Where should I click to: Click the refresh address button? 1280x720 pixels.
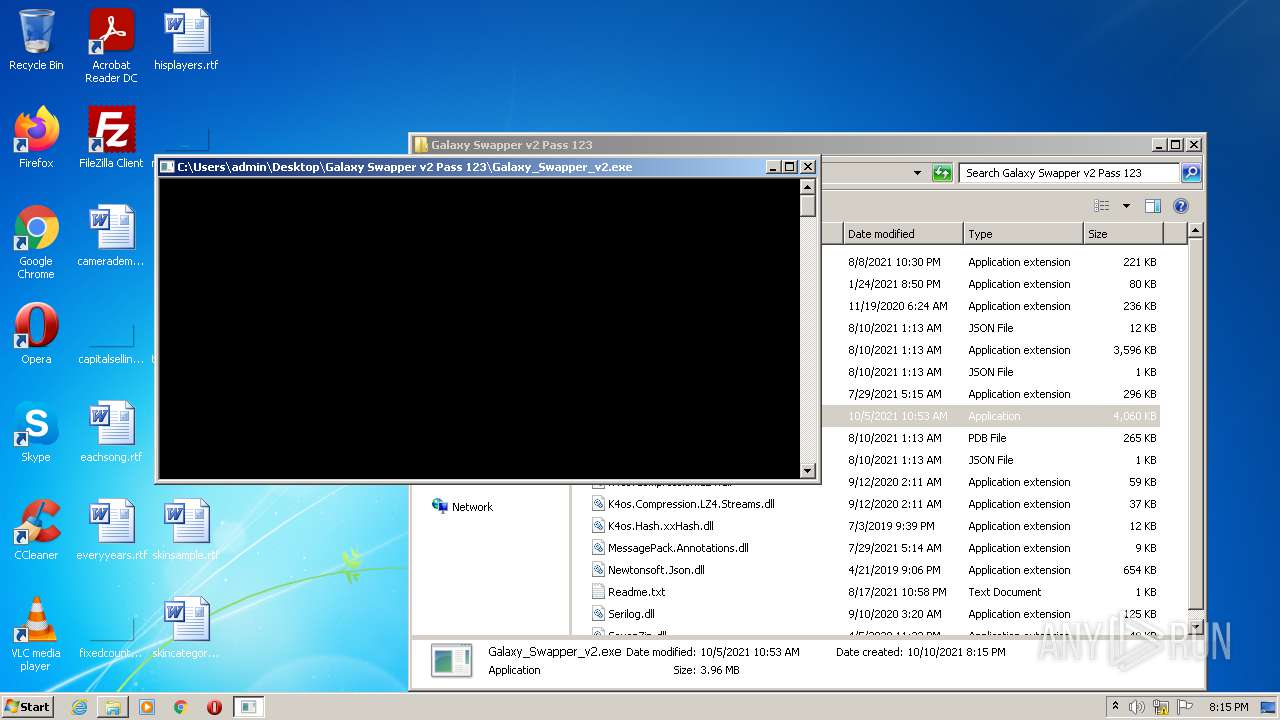(942, 173)
